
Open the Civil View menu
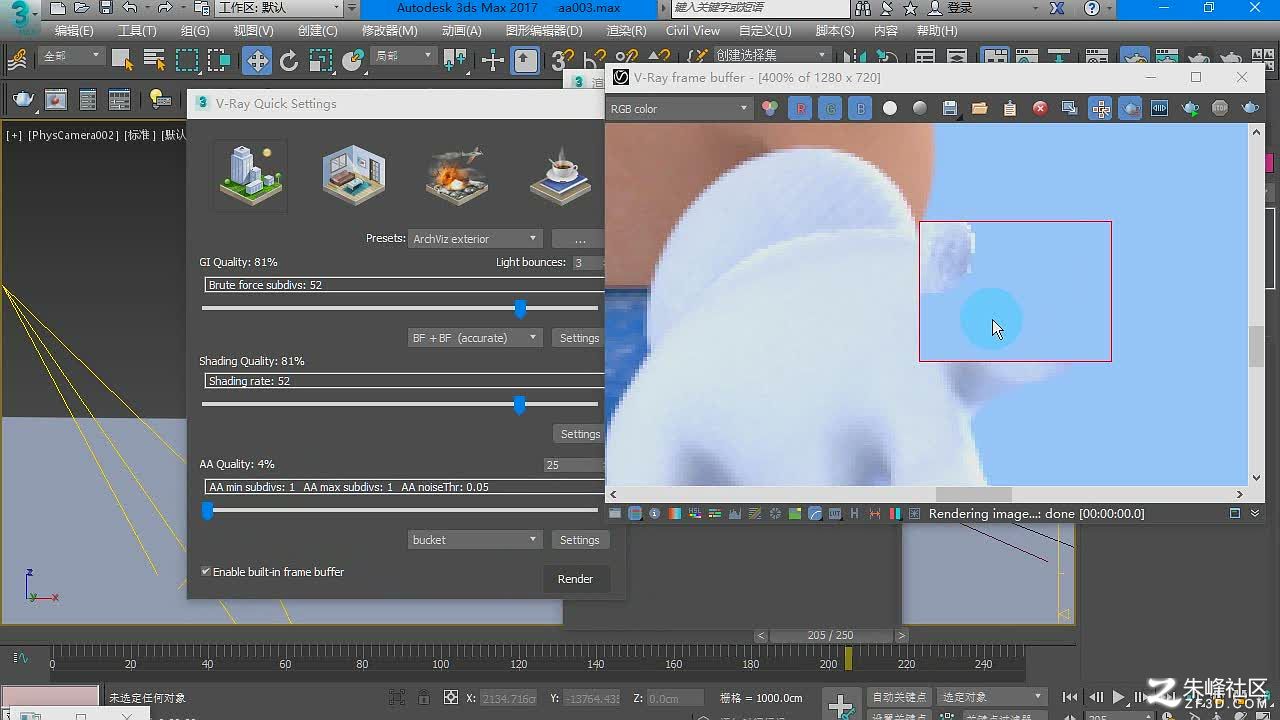pos(693,31)
